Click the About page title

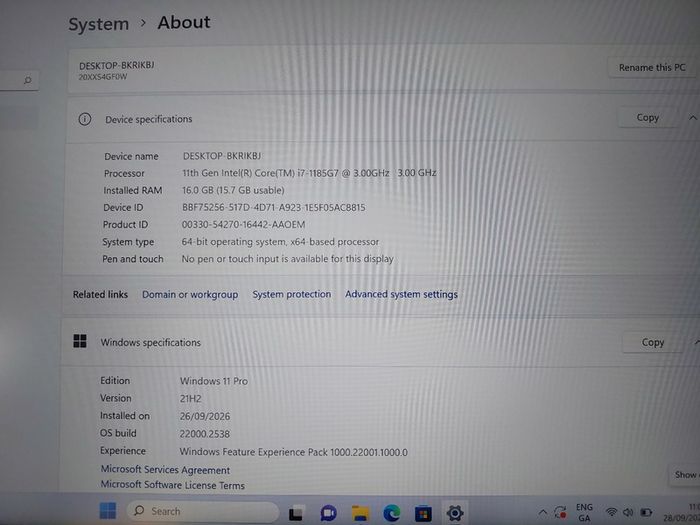tap(184, 22)
